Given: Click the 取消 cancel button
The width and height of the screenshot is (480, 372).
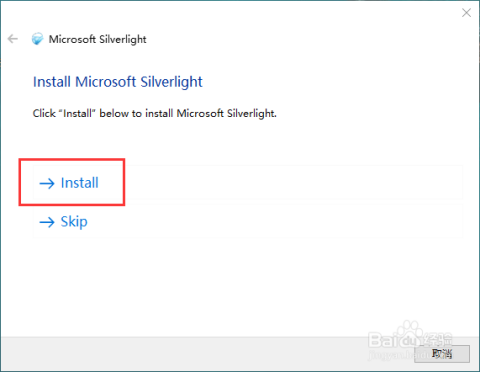Looking at the screenshot, I should (x=442, y=354).
